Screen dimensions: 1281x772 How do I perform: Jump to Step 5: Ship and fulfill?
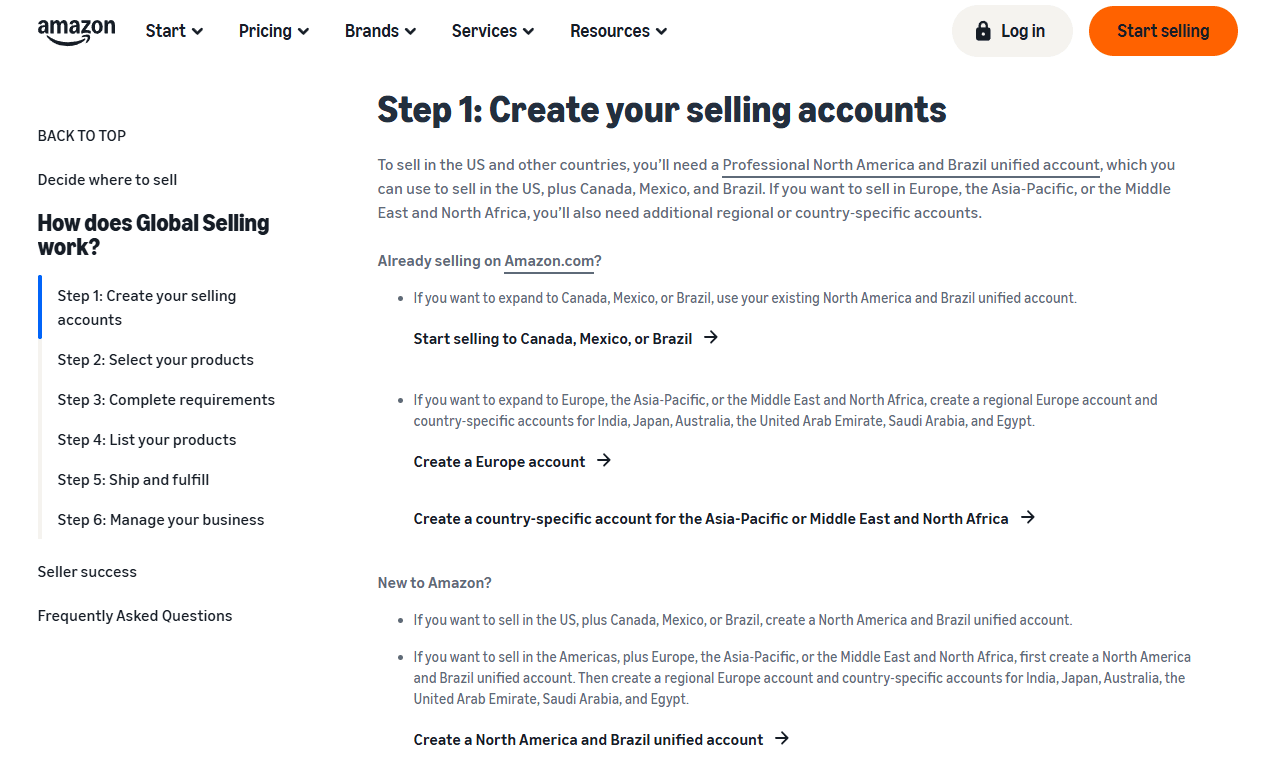pos(134,480)
